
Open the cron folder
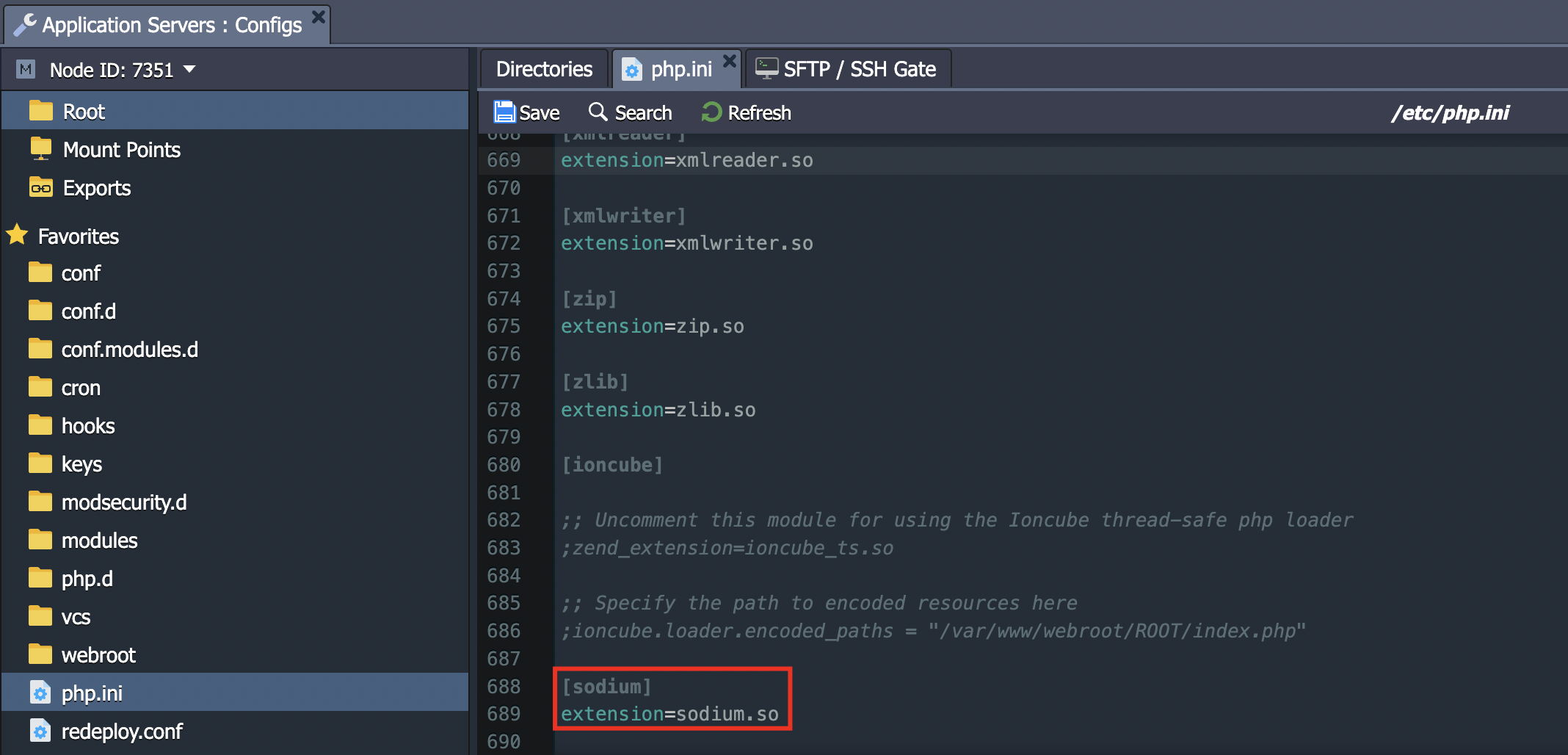81,388
